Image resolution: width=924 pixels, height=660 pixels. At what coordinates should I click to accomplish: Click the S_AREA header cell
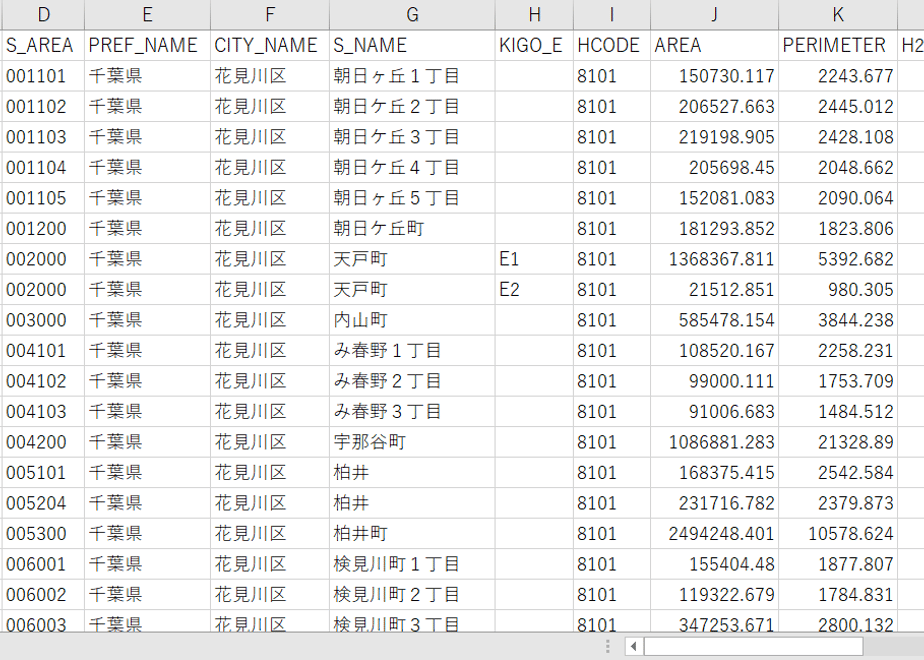(43, 45)
